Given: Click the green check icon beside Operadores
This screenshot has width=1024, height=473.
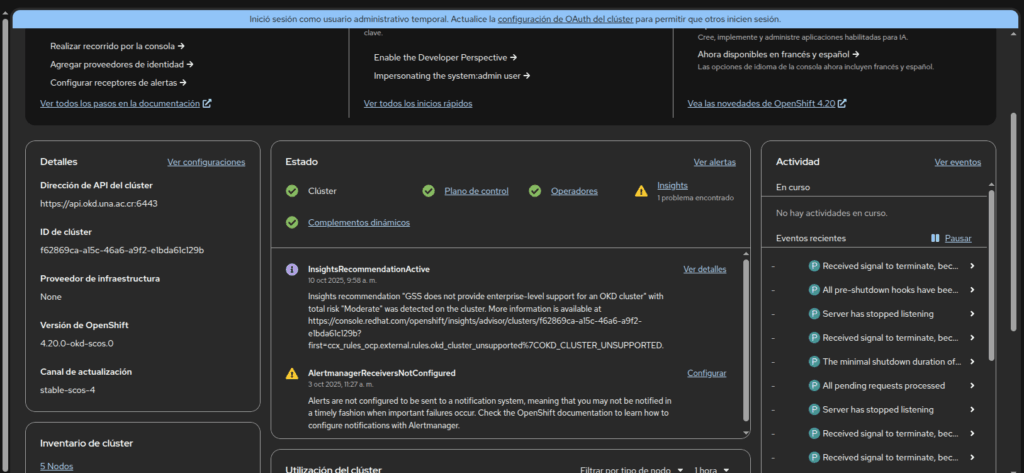Looking at the screenshot, I should pos(534,191).
